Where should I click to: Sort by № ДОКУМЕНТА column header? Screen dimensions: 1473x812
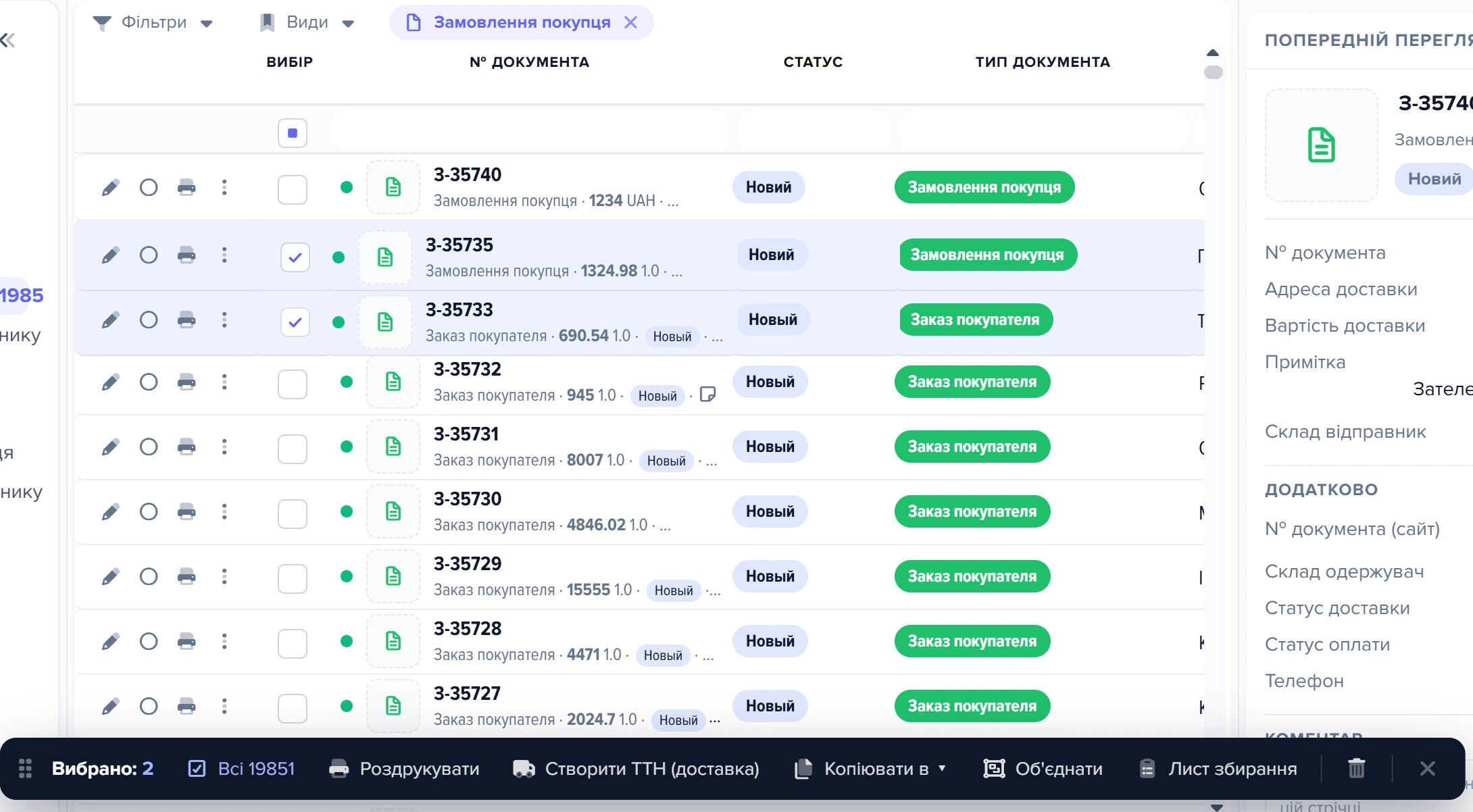pyautogui.click(x=529, y=62)
